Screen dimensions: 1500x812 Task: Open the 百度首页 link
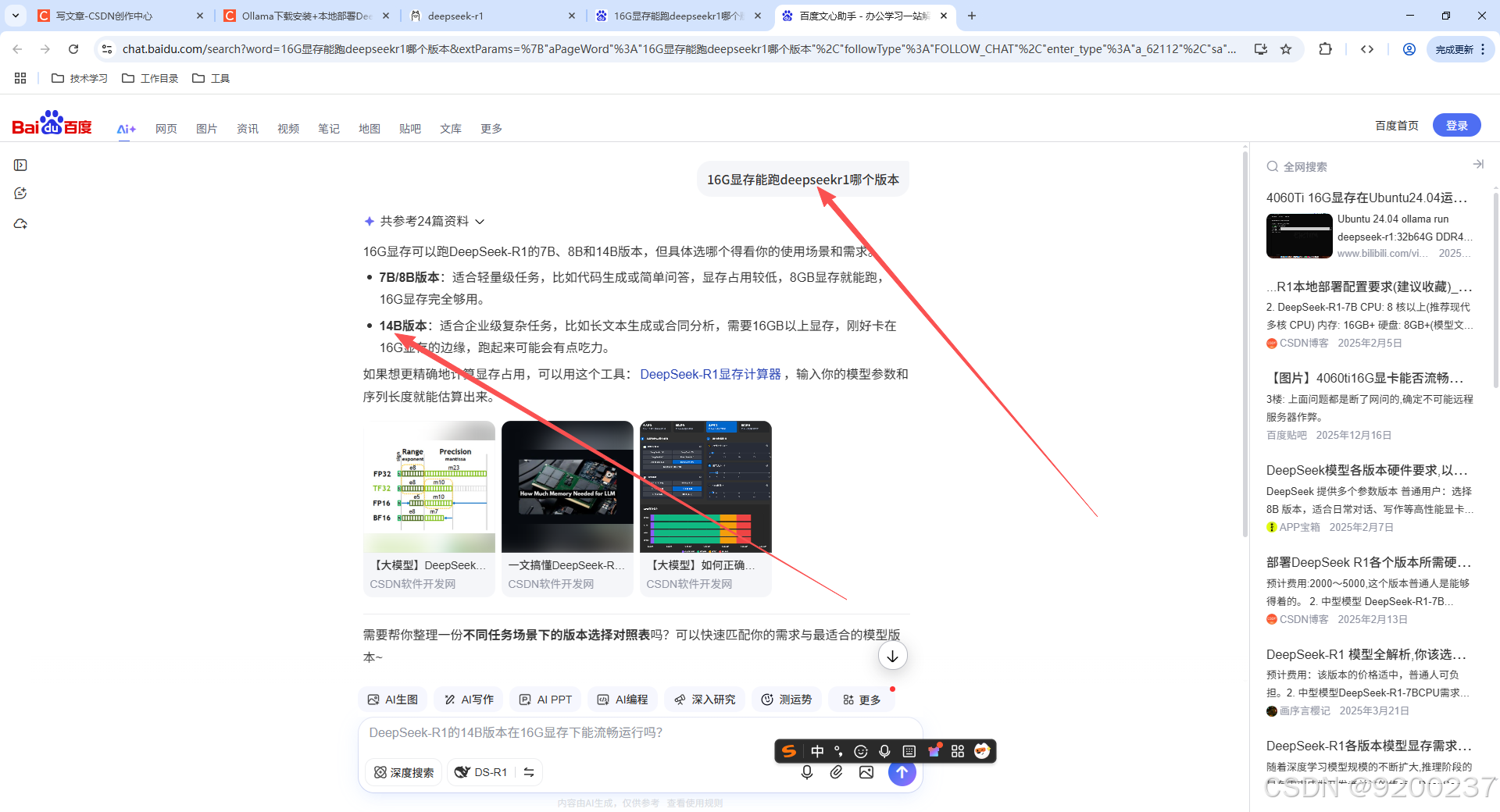(x=1397, y=126)
